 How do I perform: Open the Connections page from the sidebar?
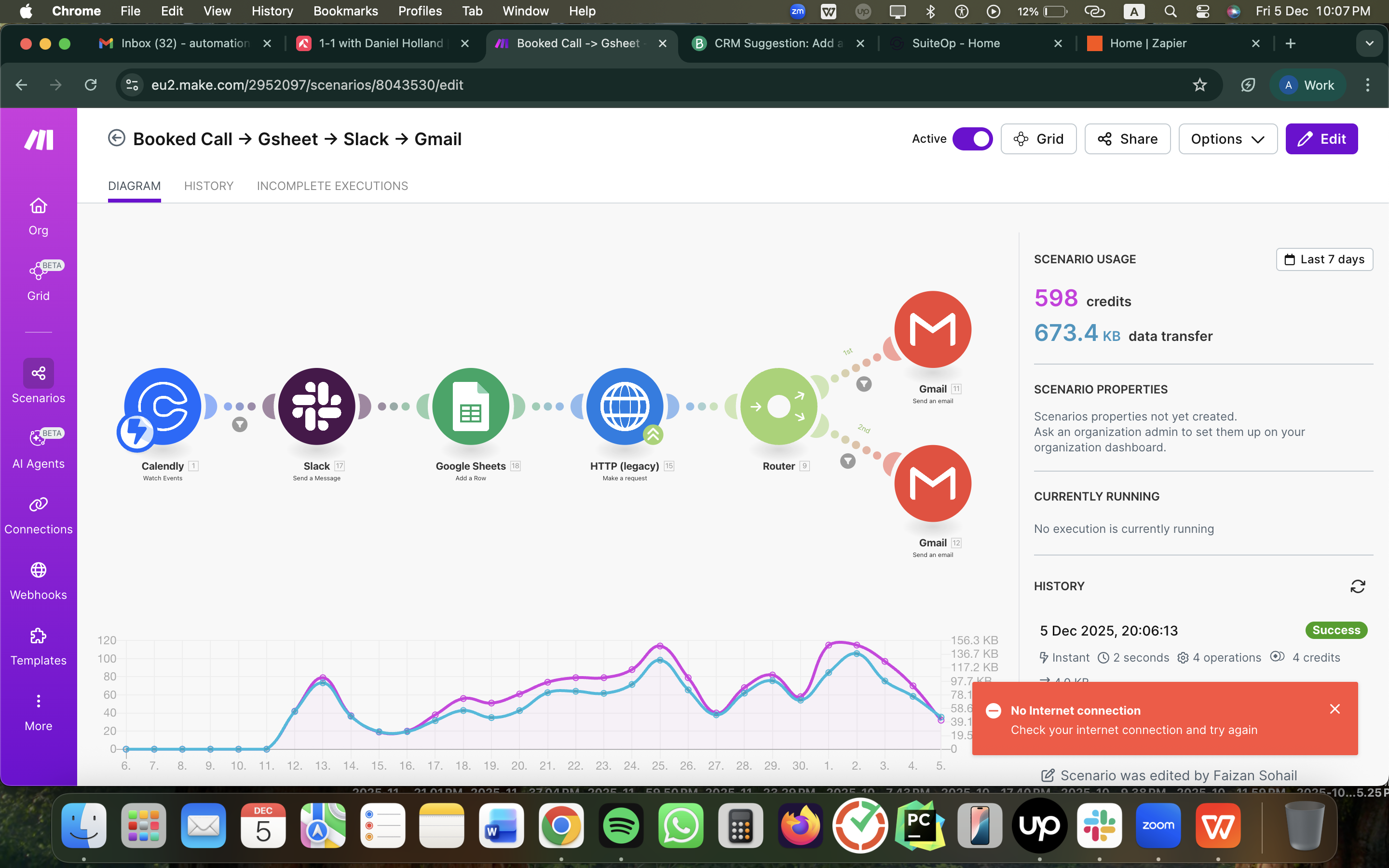(38, 513)
